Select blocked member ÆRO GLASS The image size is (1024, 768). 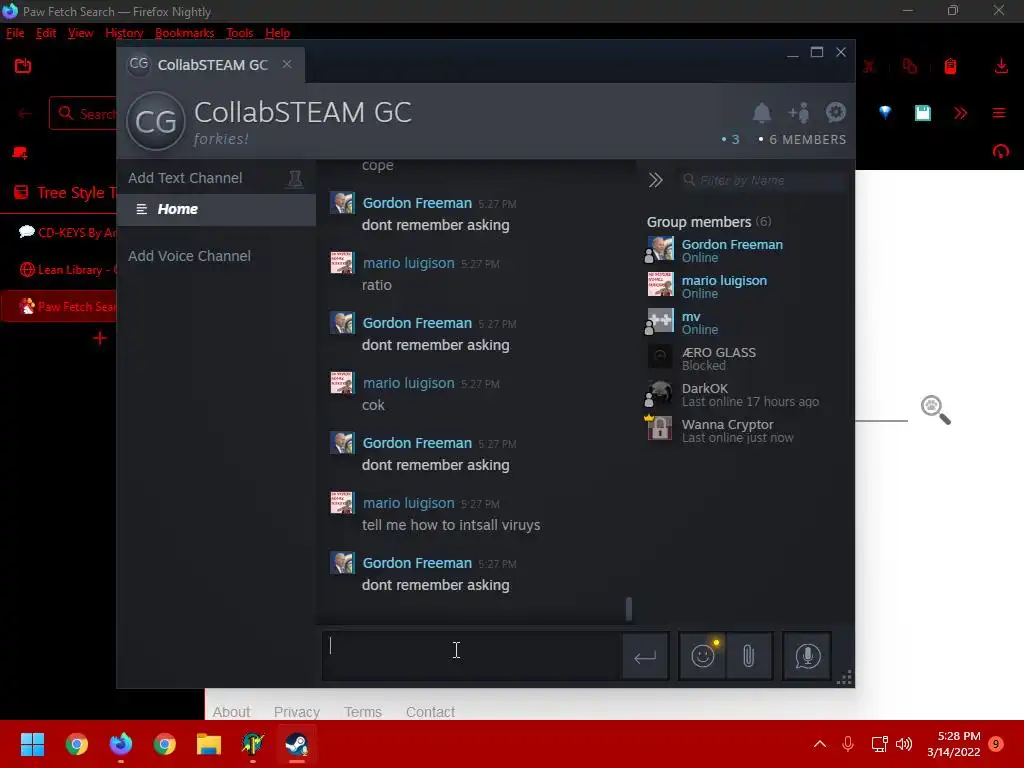(718, 358)
